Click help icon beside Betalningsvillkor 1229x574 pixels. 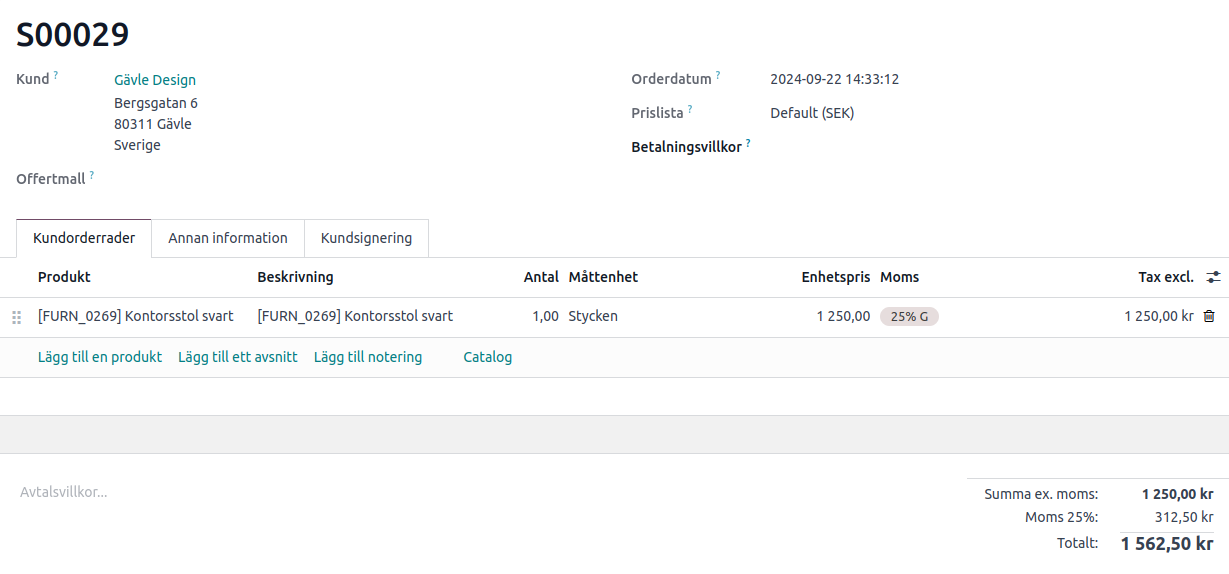tap(748, 143)
